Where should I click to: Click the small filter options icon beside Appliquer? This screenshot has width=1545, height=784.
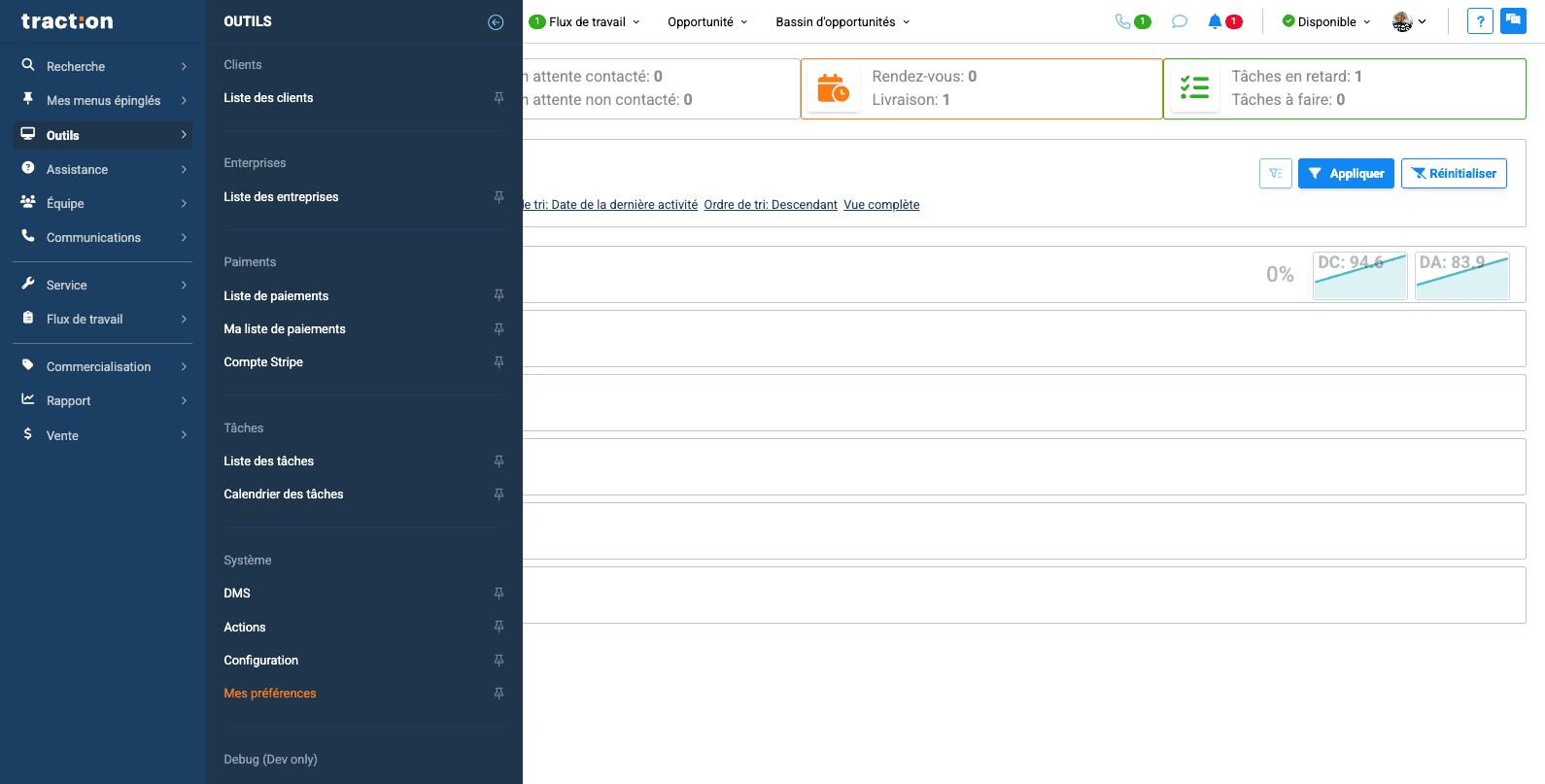pos(1275,173)
